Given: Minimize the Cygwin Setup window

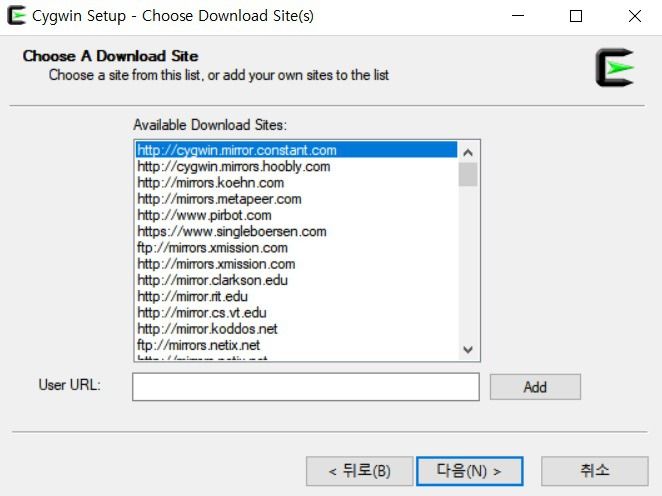Looking at the screenshot, I should tap(518, 16).
